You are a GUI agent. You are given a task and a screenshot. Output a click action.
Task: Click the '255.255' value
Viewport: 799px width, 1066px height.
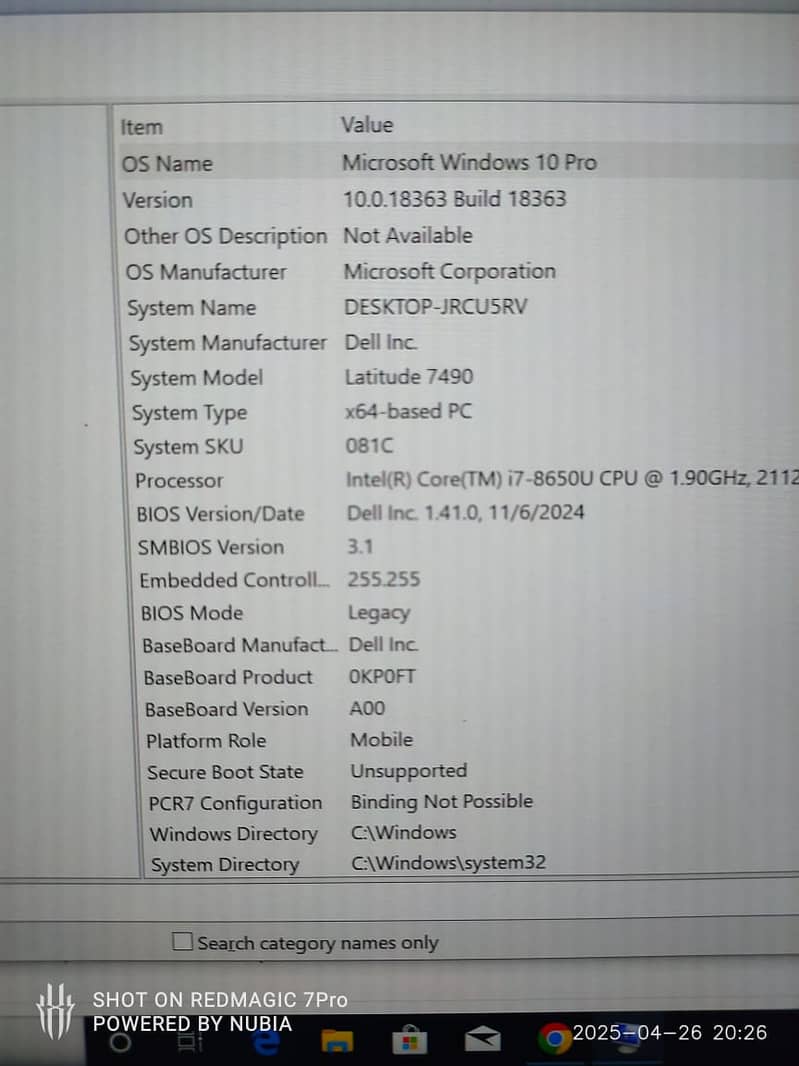tap(384, 579)
